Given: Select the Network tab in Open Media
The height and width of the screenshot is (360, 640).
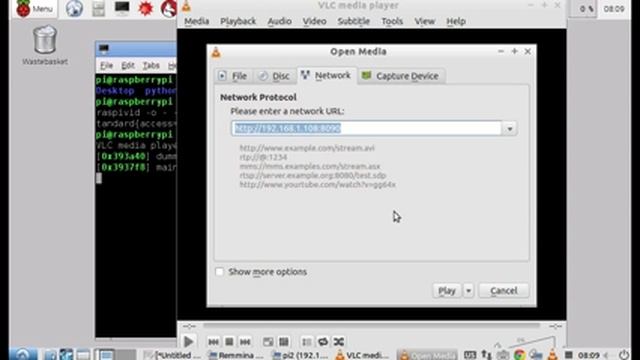Looking at the screenshot, I should (x=327, y=76).
